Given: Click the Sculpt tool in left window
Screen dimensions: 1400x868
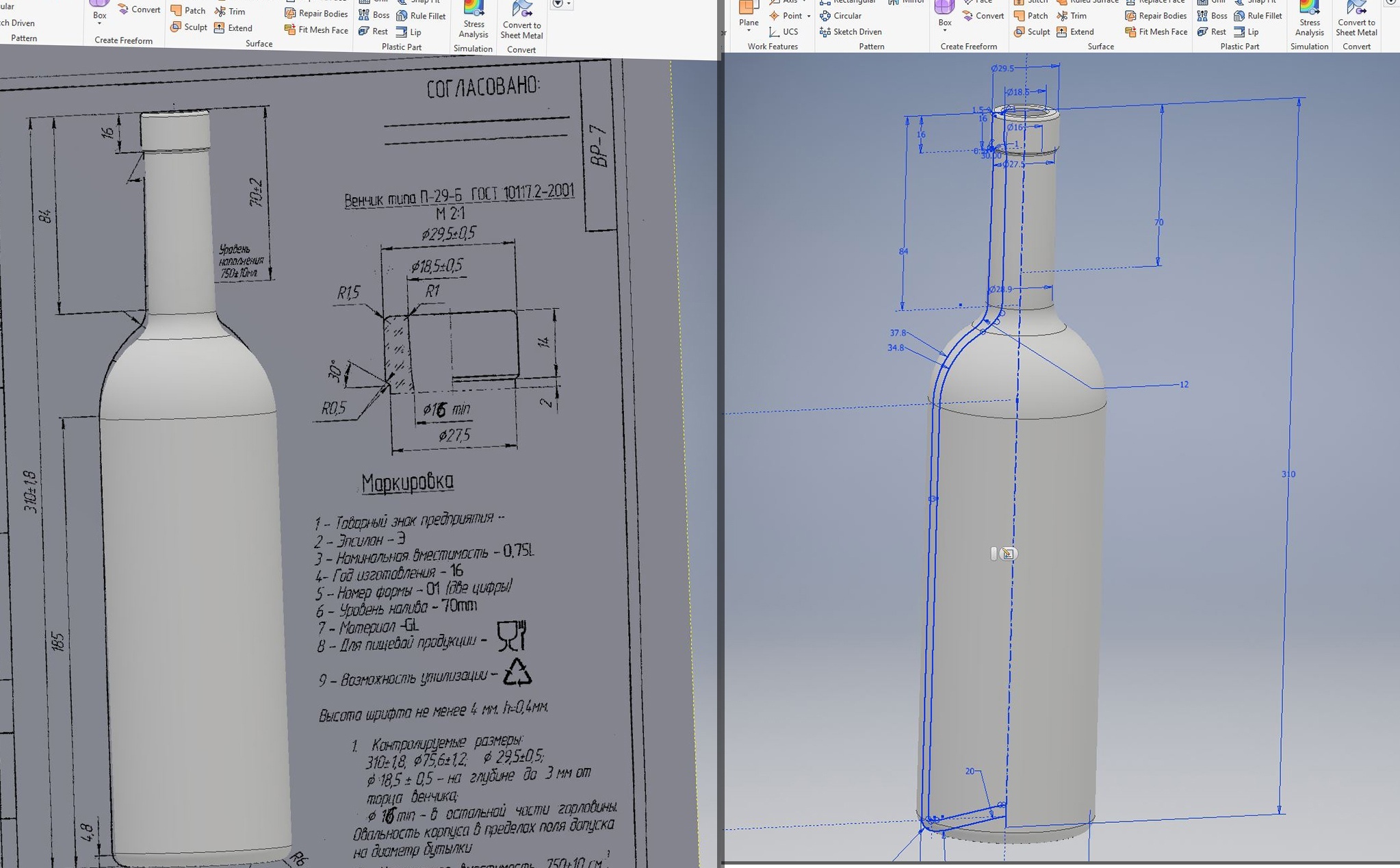Looking at the screenshot, I should click(195, 27).
